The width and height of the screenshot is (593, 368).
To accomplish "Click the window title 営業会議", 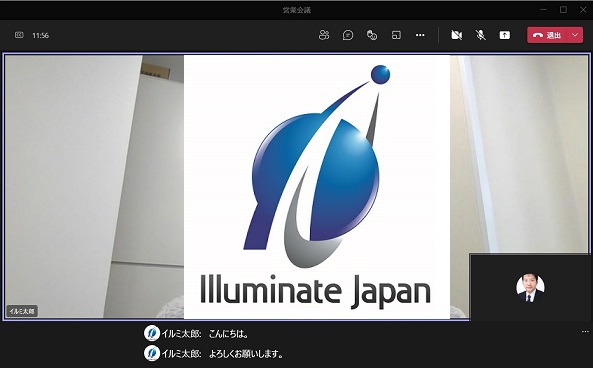I will 297,10.
